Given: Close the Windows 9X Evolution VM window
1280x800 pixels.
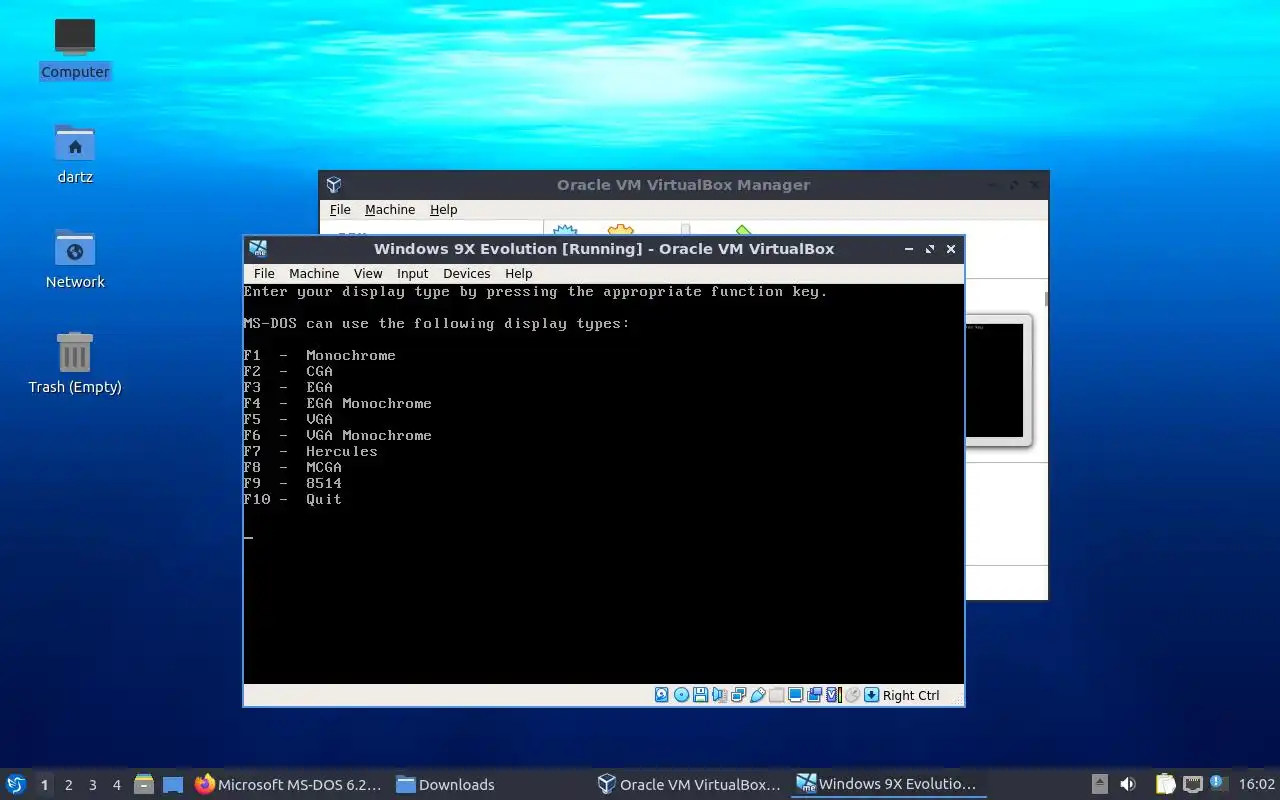Looking at the screenshot, I should [x=951, y=249].
